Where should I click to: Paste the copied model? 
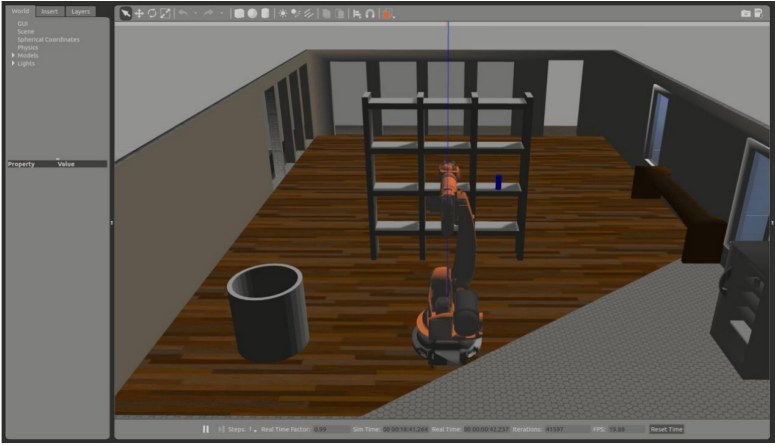[340, 13]
